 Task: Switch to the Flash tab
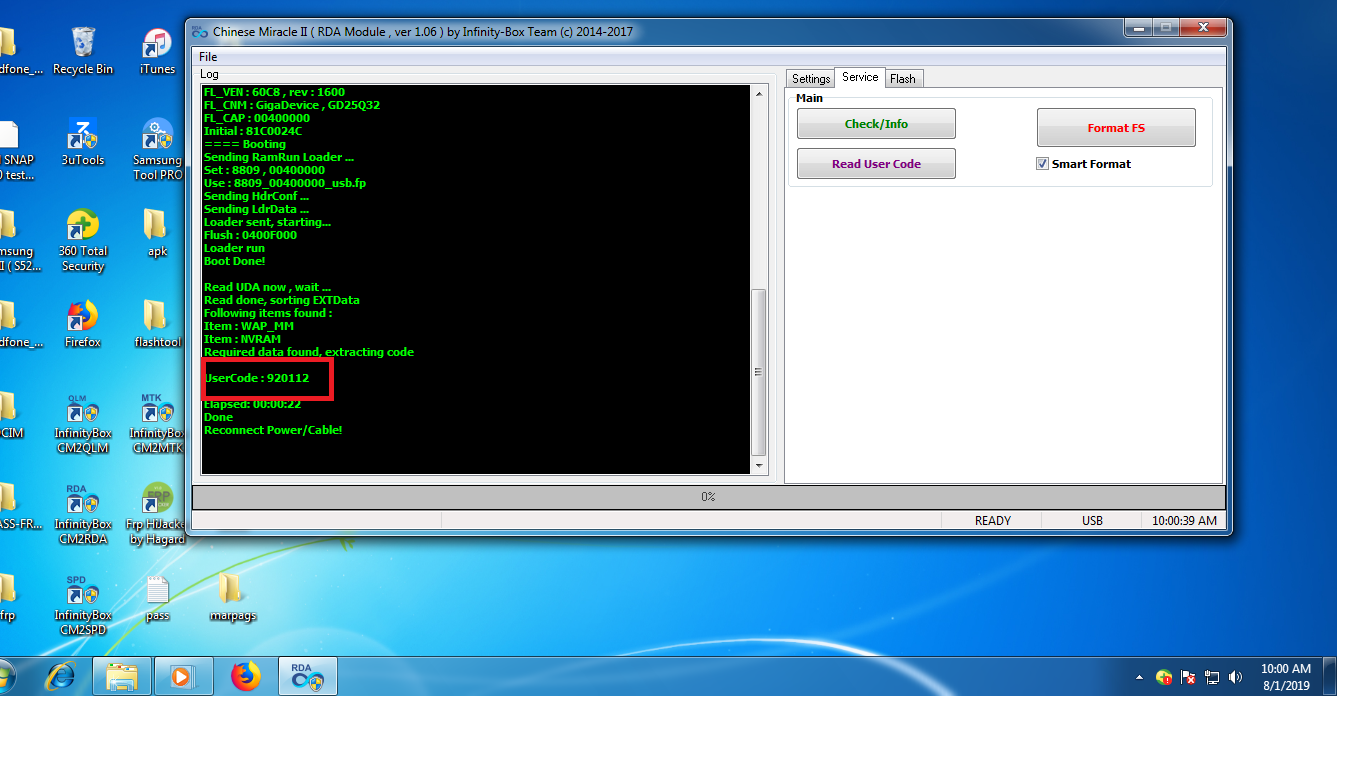click(903, 79)
